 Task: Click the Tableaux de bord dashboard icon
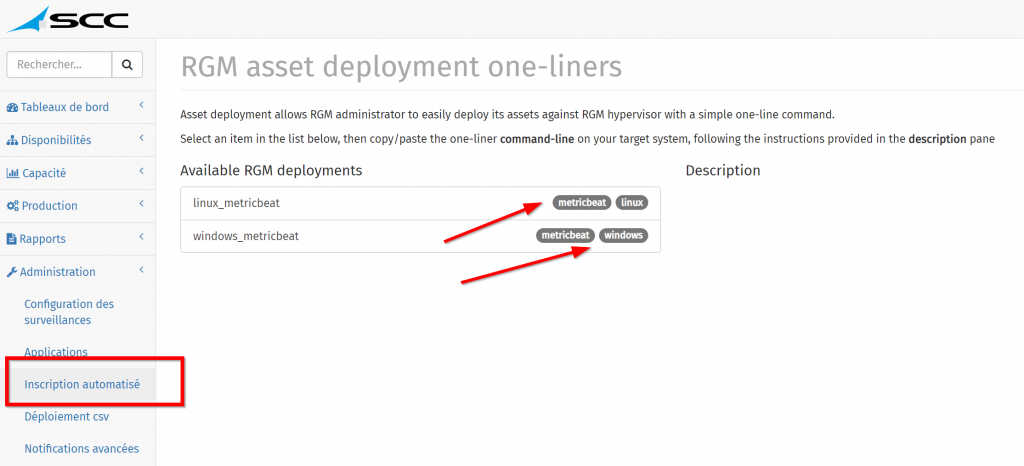pos(12,107)
